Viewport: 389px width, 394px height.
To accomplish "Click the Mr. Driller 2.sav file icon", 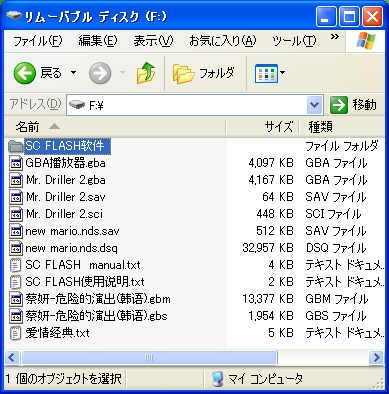I will point(16,197).
